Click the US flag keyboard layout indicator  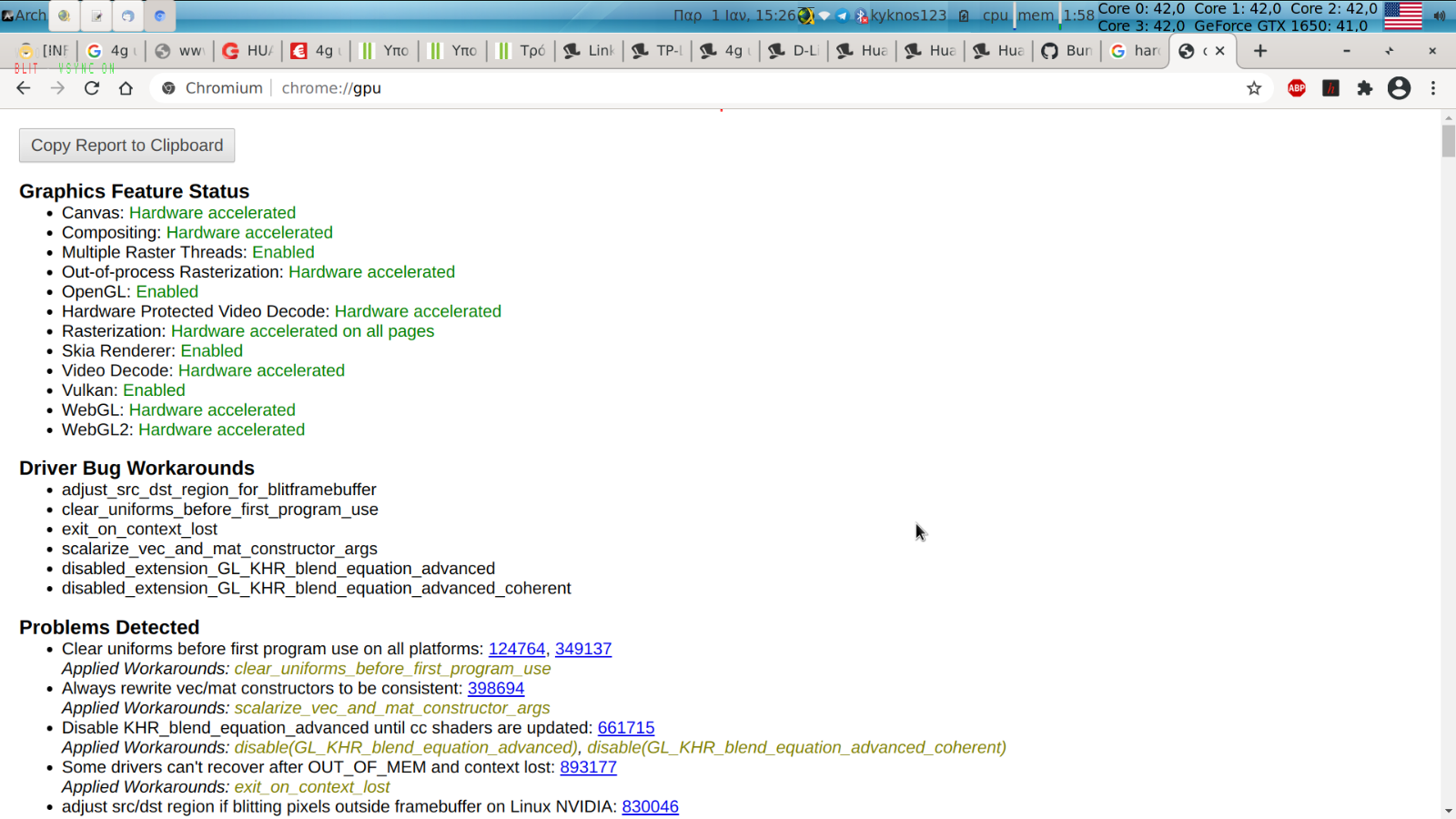click(x=1403, y=15)
